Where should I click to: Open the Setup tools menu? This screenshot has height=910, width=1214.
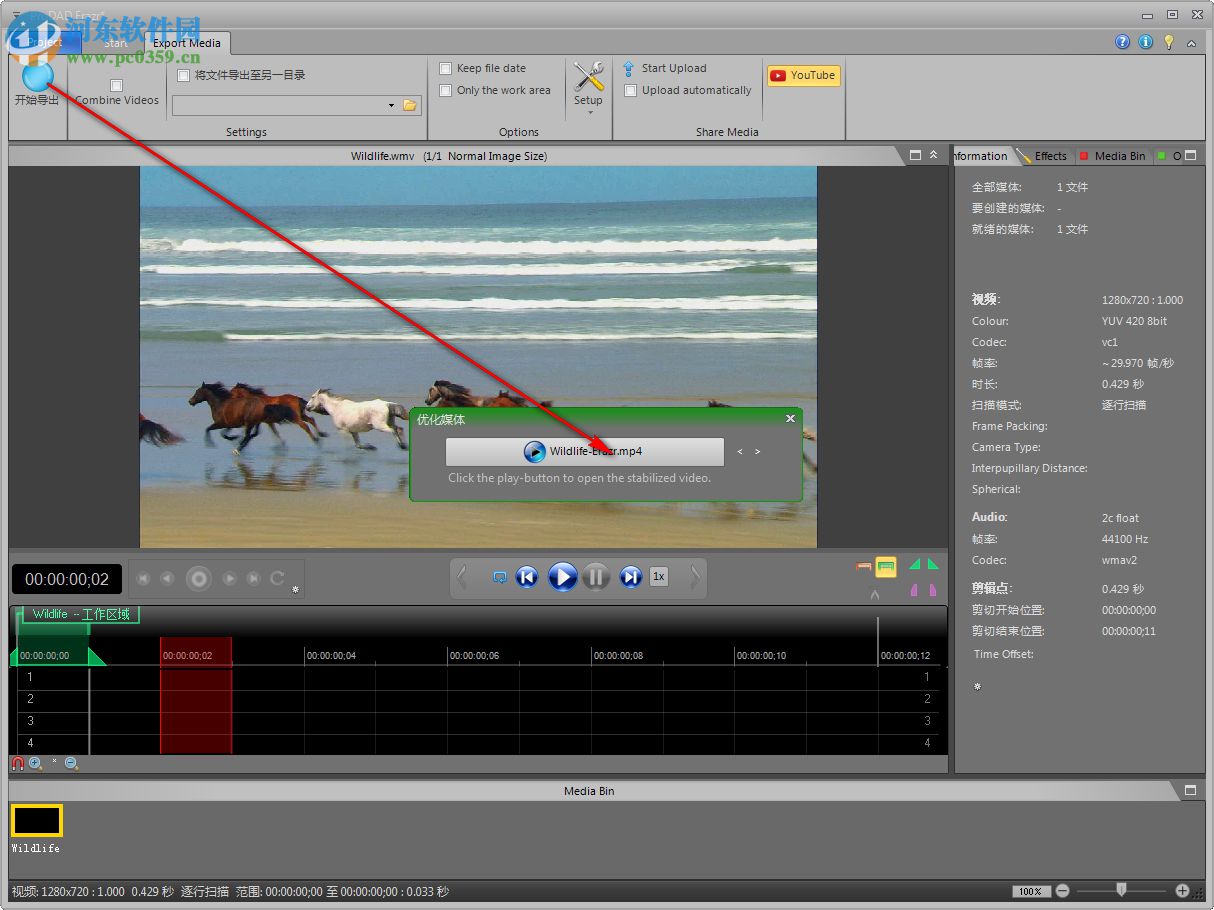[x=588, y=84]
